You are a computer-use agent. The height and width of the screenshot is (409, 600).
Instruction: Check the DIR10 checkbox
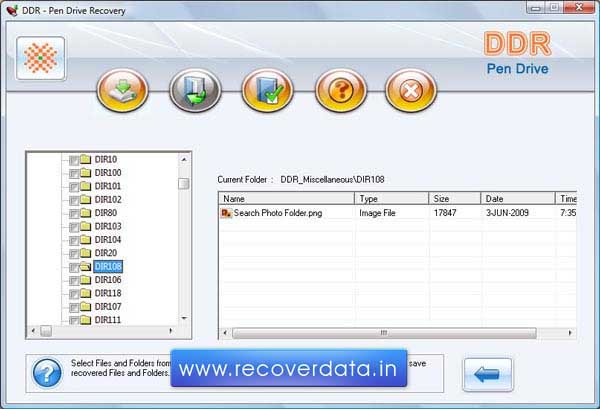[74, 160]
